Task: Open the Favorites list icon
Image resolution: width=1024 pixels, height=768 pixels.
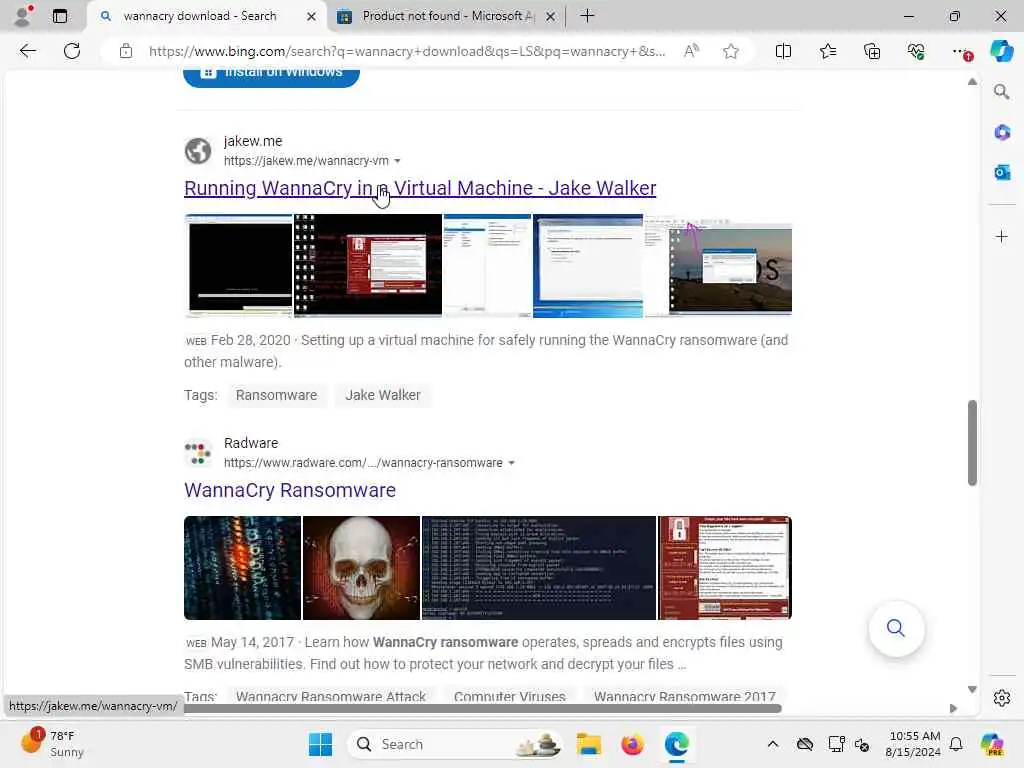Action: click(827, 51)
